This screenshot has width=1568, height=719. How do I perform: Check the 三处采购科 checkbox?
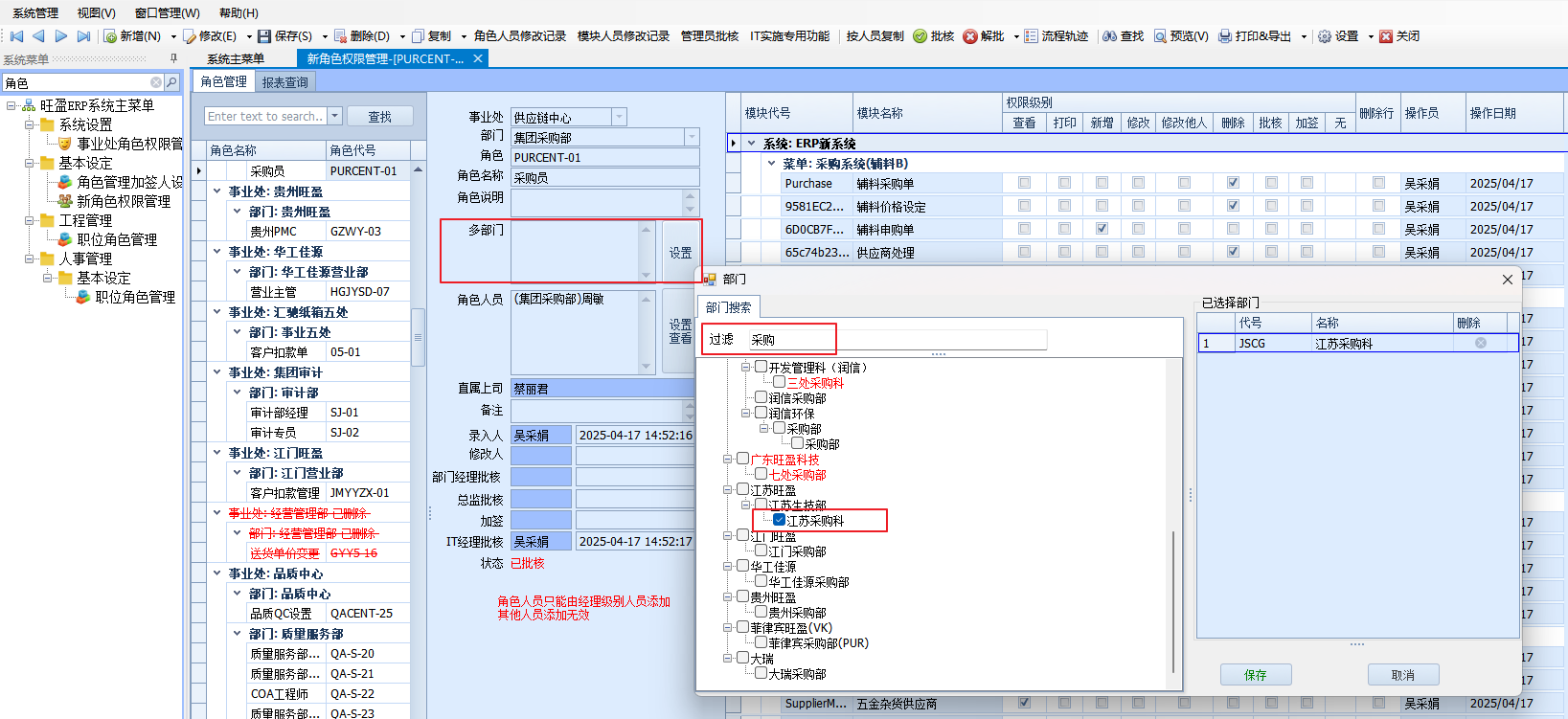point(779,382)
